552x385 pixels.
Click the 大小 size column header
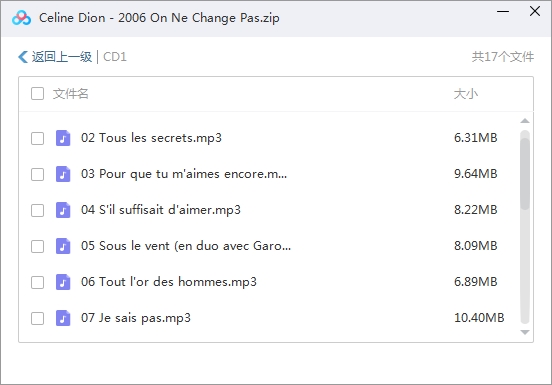466,94
